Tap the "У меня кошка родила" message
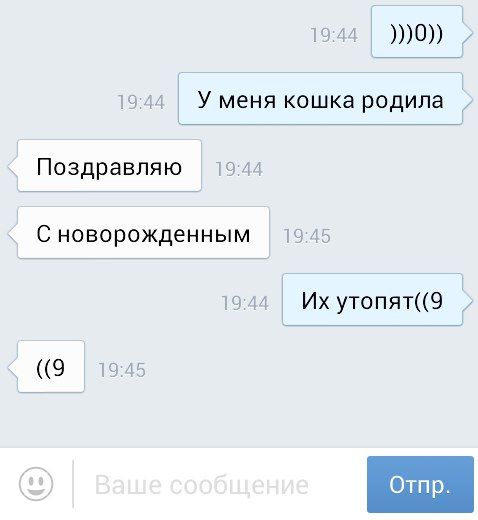The width and height of the screenshot is (478, 520). (x=320, y=99)
